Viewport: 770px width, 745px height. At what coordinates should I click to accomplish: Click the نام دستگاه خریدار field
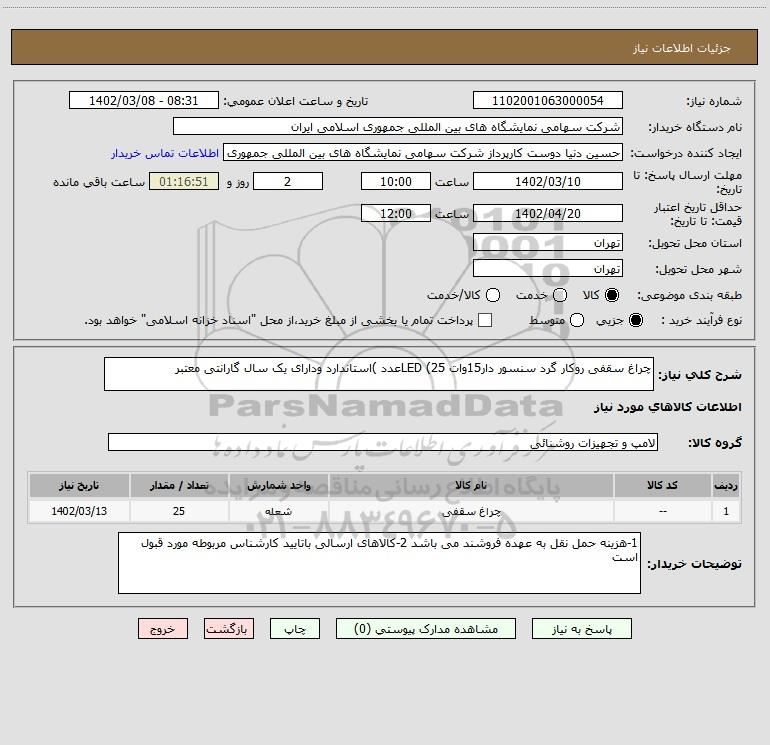398,126
